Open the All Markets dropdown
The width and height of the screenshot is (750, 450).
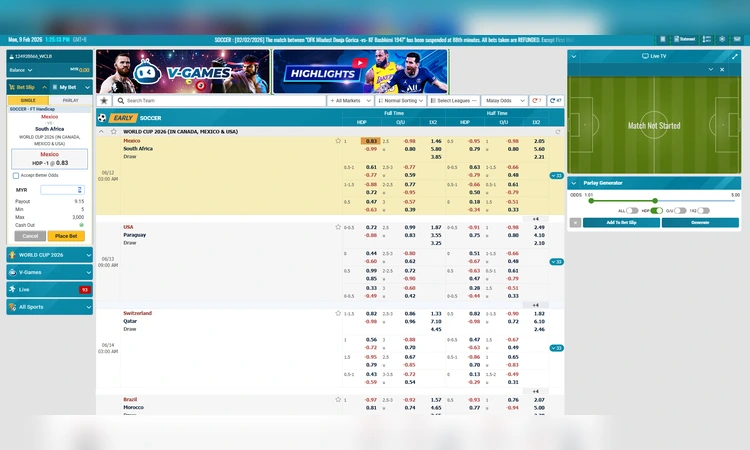point(350,101)
